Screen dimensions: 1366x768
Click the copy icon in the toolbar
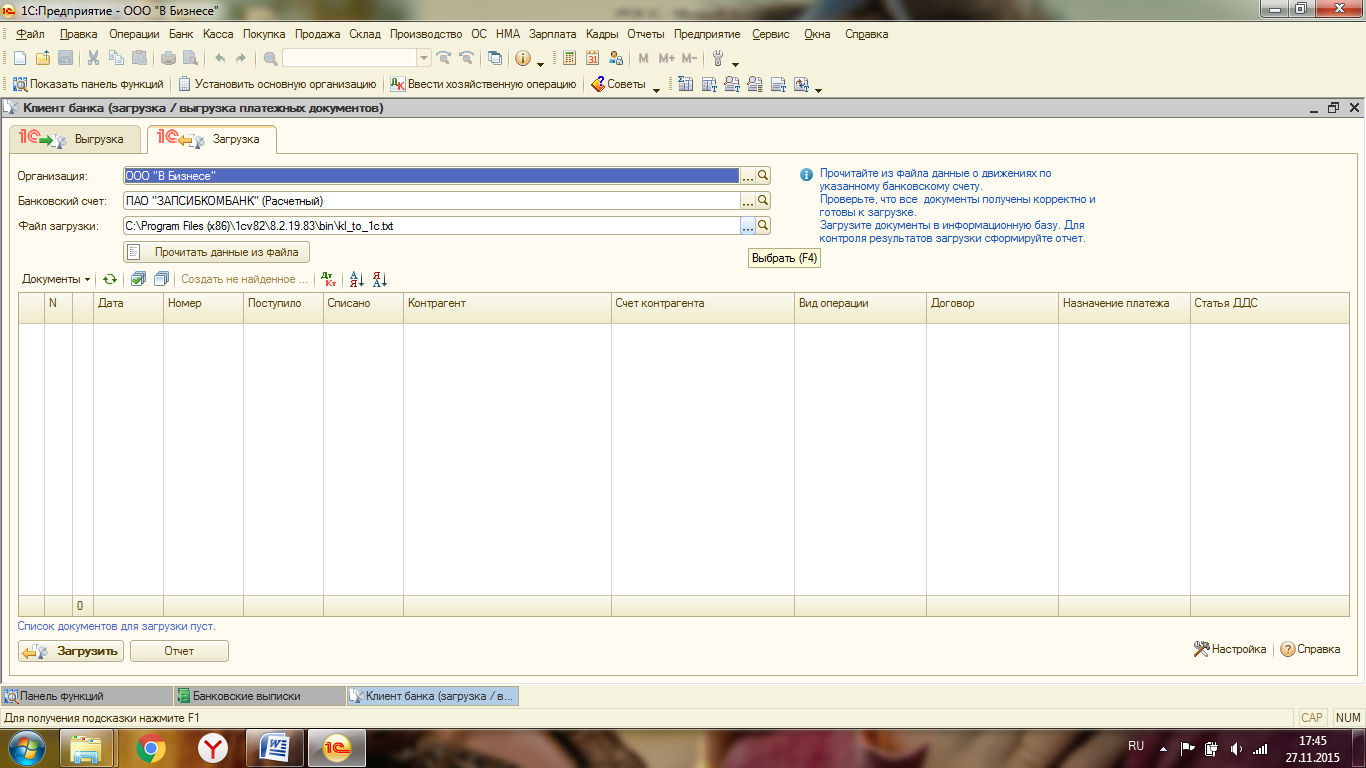pyautogui.click(x=116, y=58)
